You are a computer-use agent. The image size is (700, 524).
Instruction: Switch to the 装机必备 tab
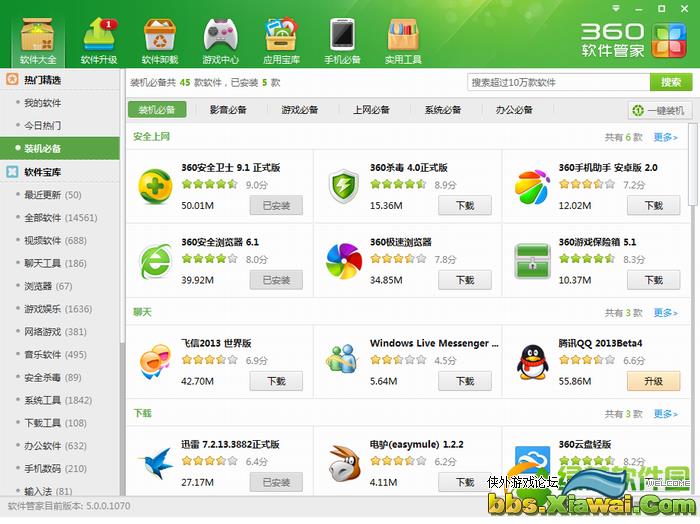click(157, 109)
